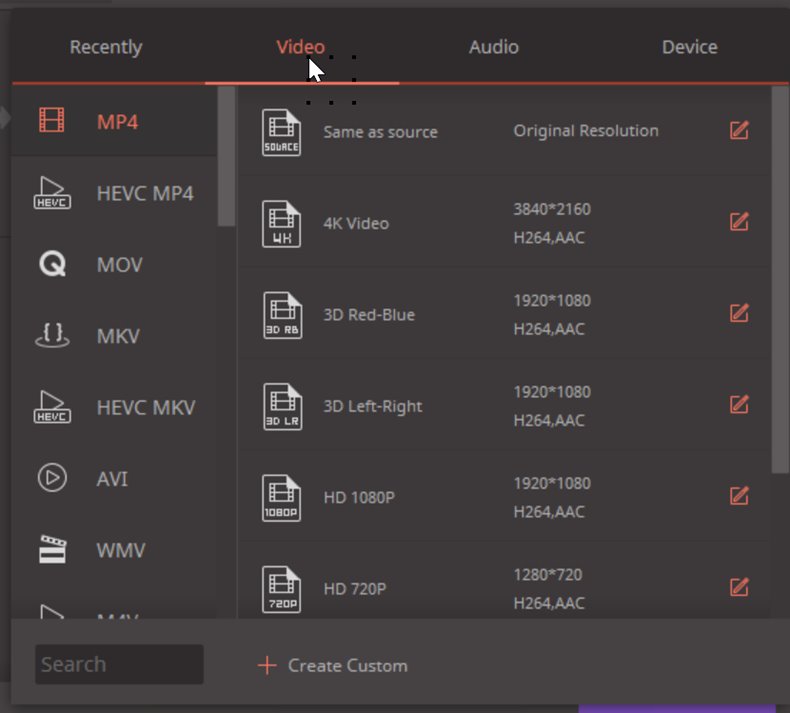Choose AVI format label
The image size is (790, 713).
pyautogui.click(x=112, y=479)
